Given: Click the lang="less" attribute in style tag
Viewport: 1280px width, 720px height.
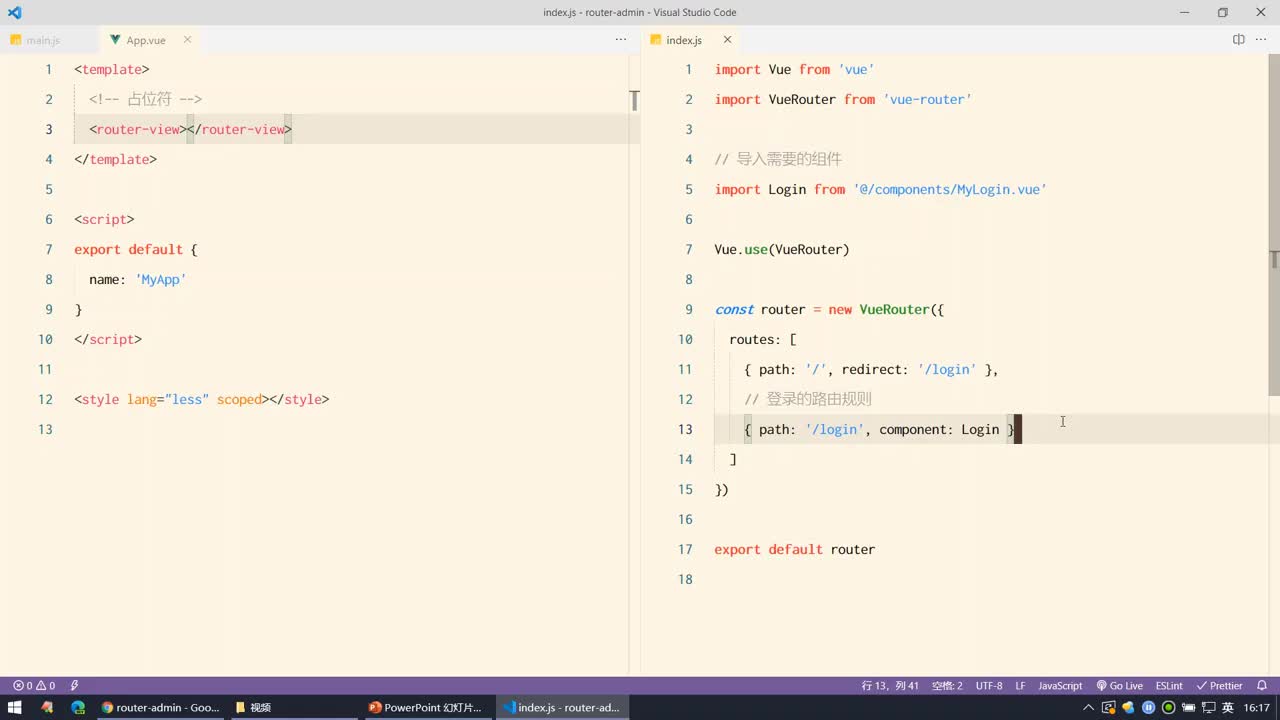Looking at the screenshot, I should tap(168, 399).
